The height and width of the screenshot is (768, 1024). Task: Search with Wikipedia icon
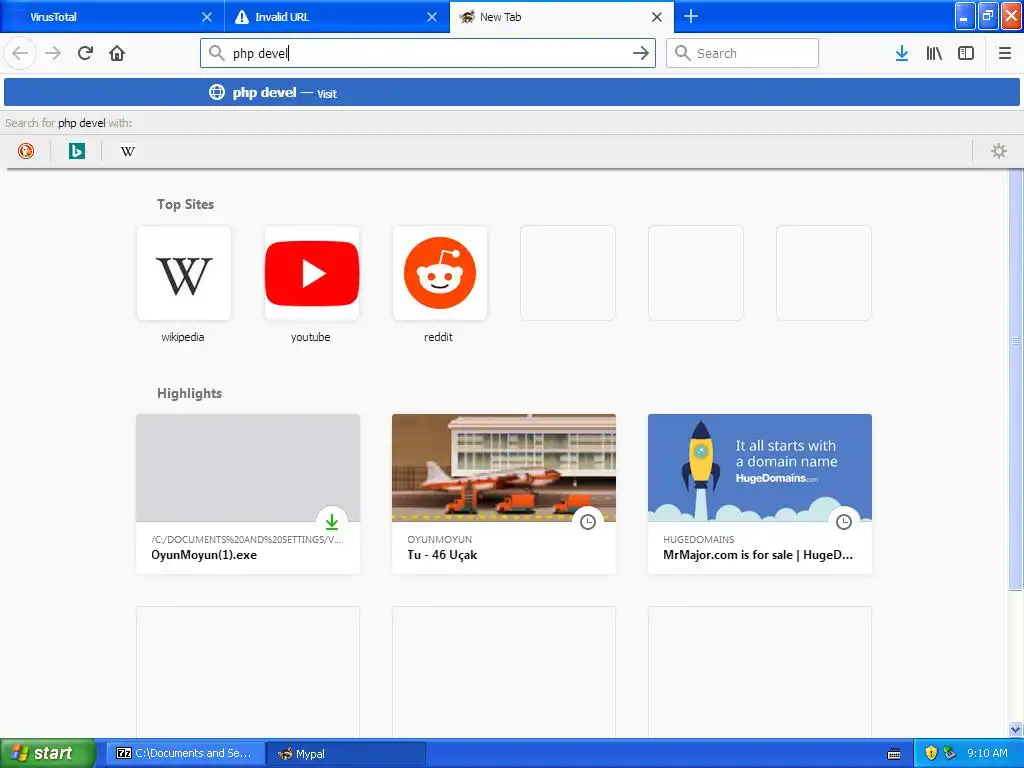coord(128,151)
